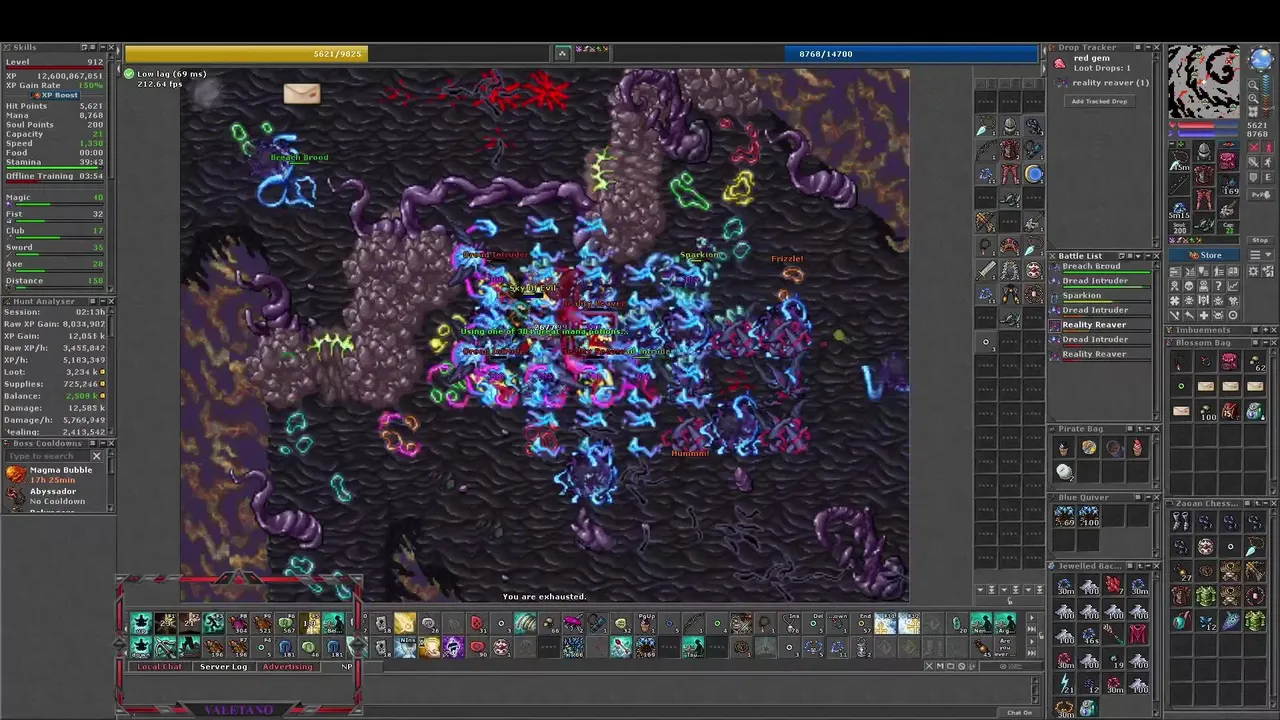Screen dimensions: 1280x720
Task: Collapse the Zaoan Chess container panel
Action: [1266, 503]
